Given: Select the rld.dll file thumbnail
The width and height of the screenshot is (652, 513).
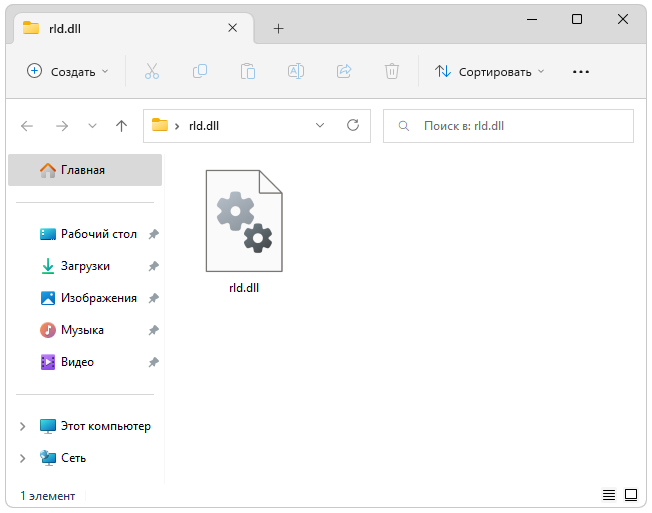Looking at the screenshot, I should coord(244,222).
